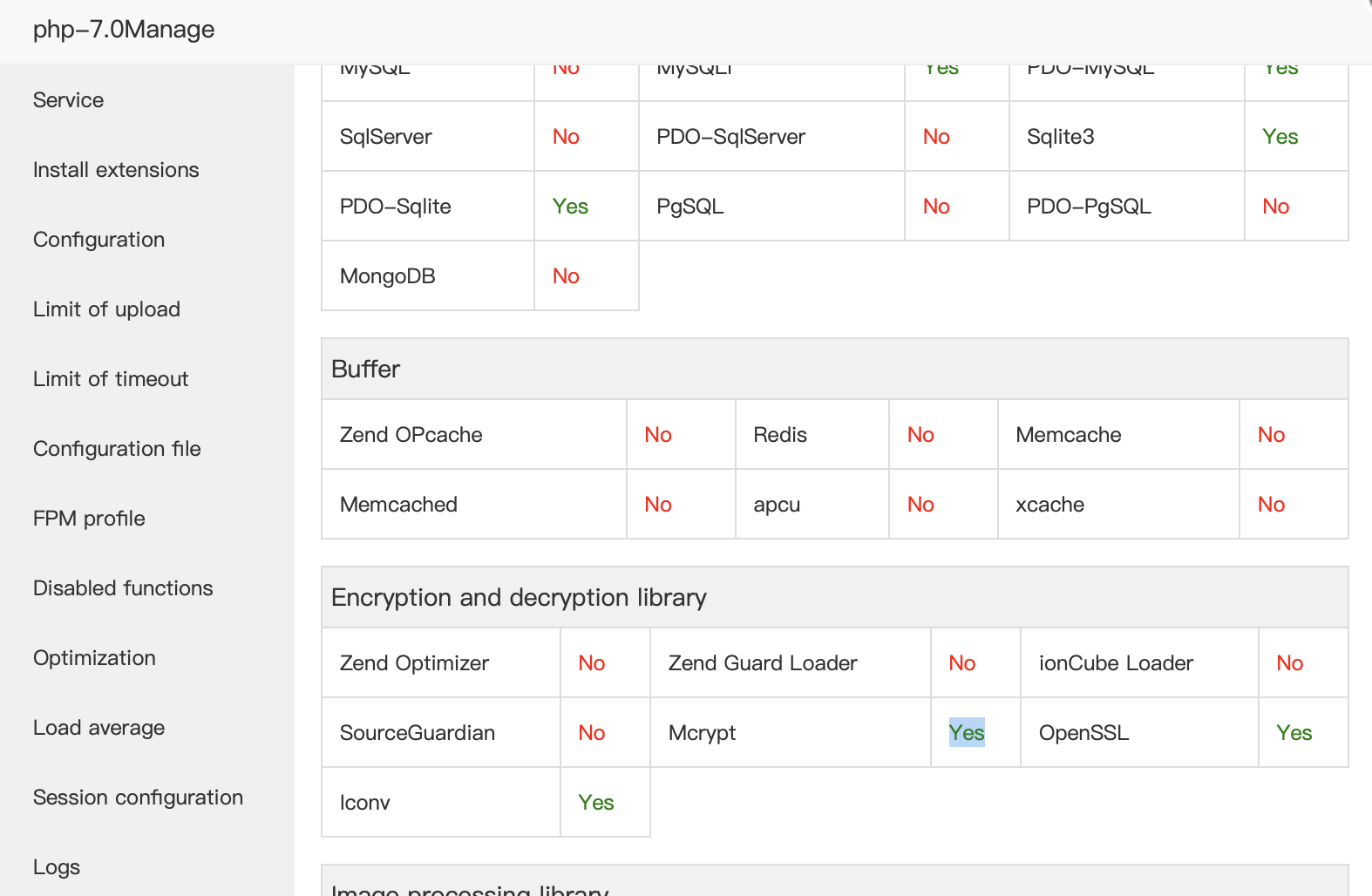View Load average panel

click(x=98, y=728)
